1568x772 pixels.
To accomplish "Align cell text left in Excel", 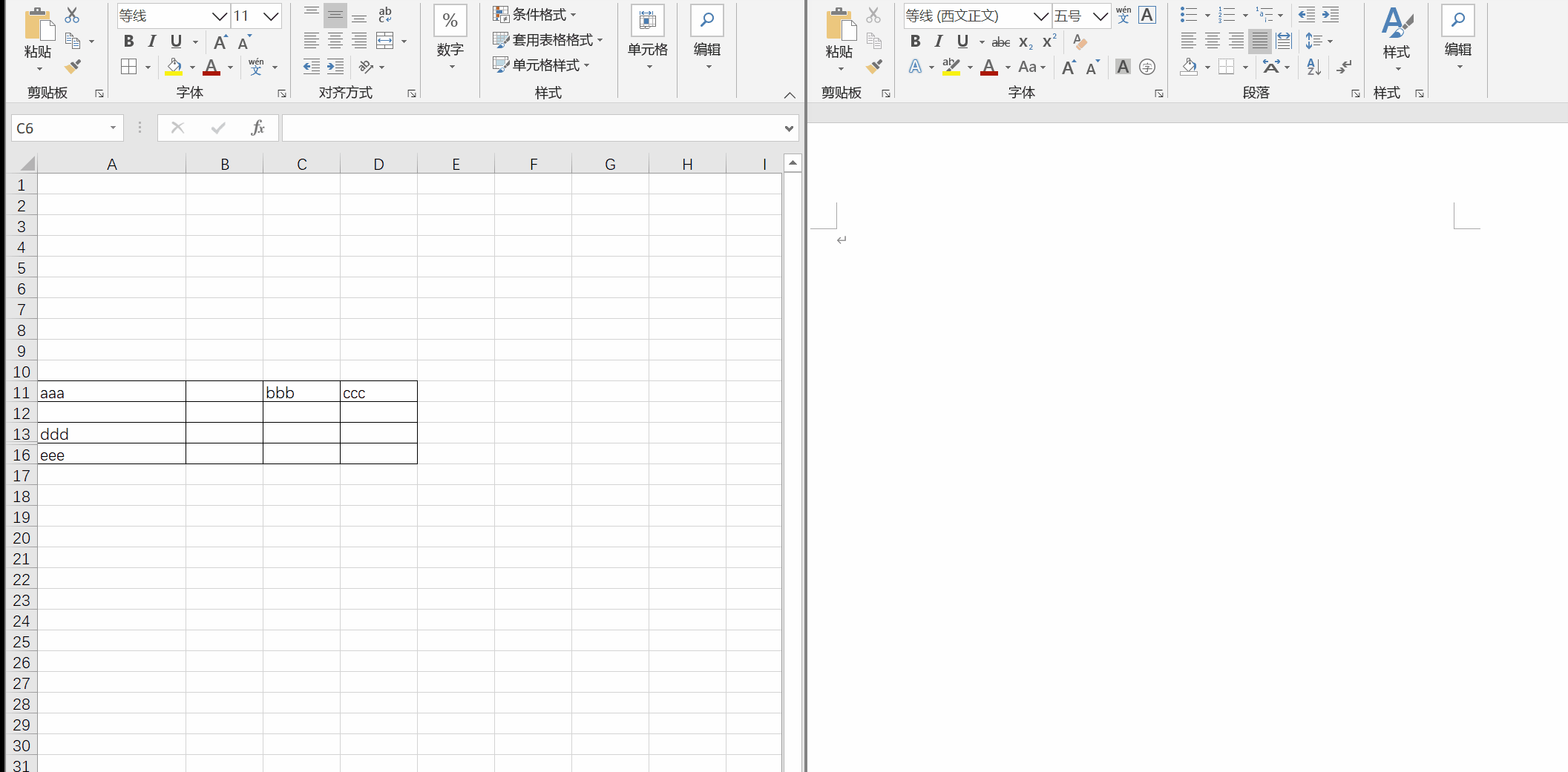I will click(x=312, y=41).
